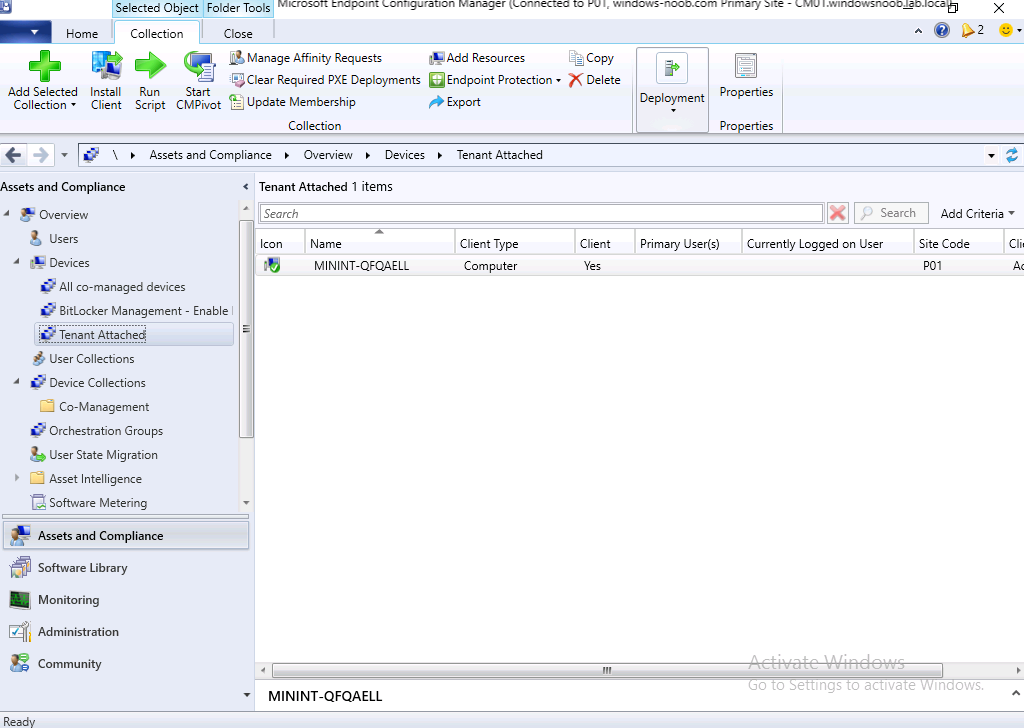Sort by the Client Type column header
Image resolution: width=1024 pixels, height=728 pixels.
(x=515, y=243)
